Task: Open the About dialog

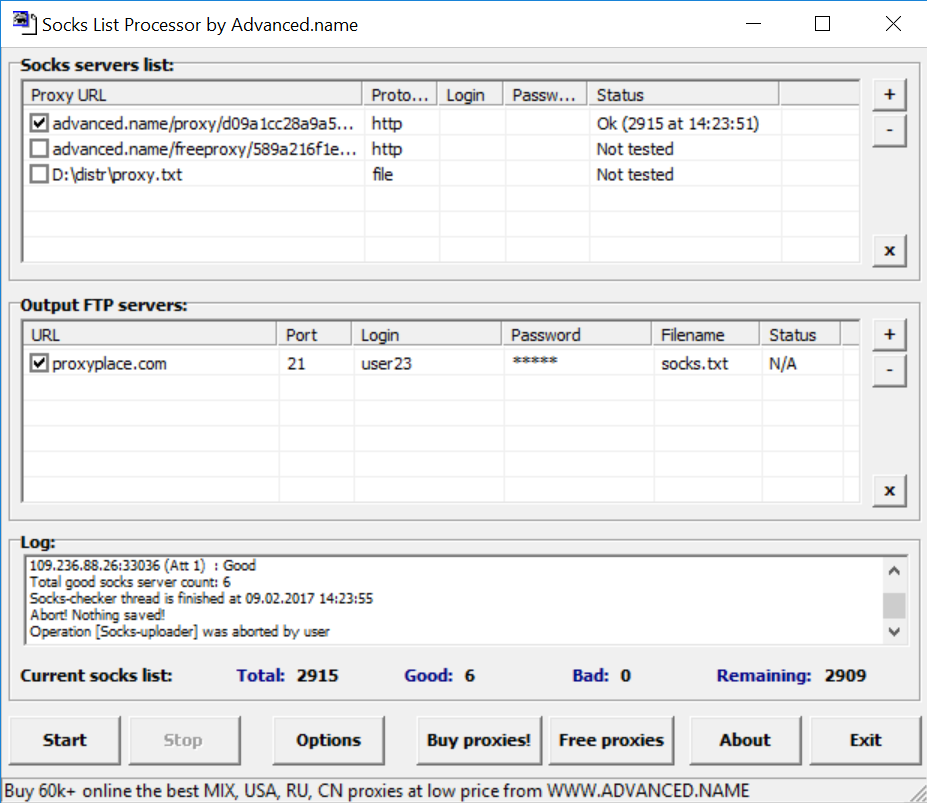Action: [745, 740]
